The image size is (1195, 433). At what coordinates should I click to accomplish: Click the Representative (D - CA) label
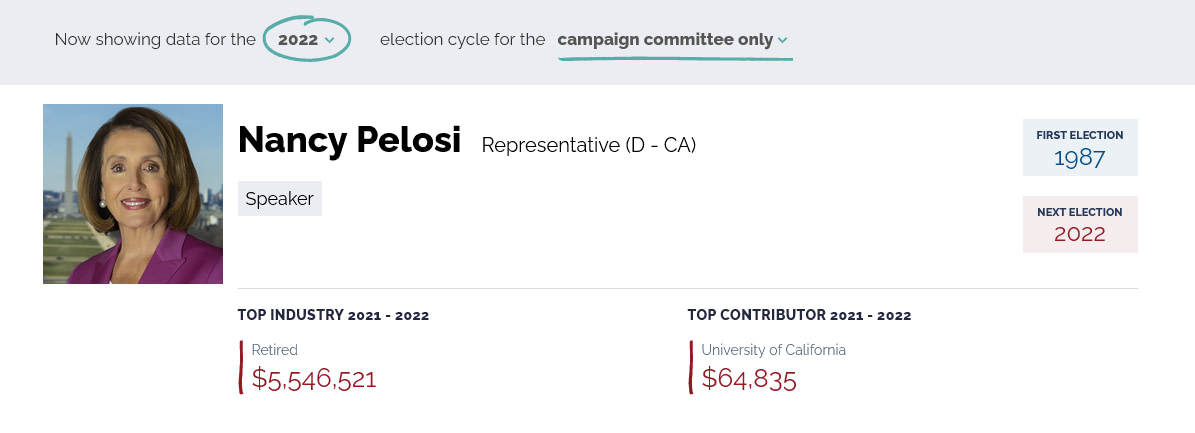click(x=588, y=145)
